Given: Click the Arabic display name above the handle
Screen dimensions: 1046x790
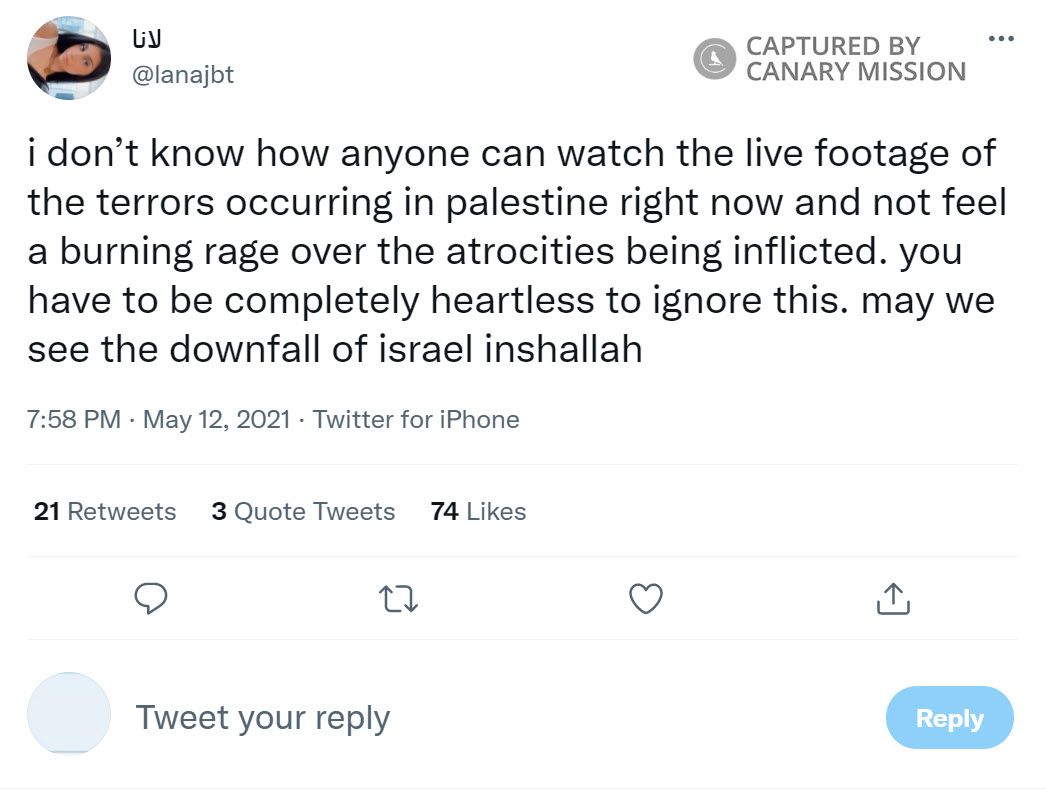Looking at the screenshot, I should click(x=148, y=40).
